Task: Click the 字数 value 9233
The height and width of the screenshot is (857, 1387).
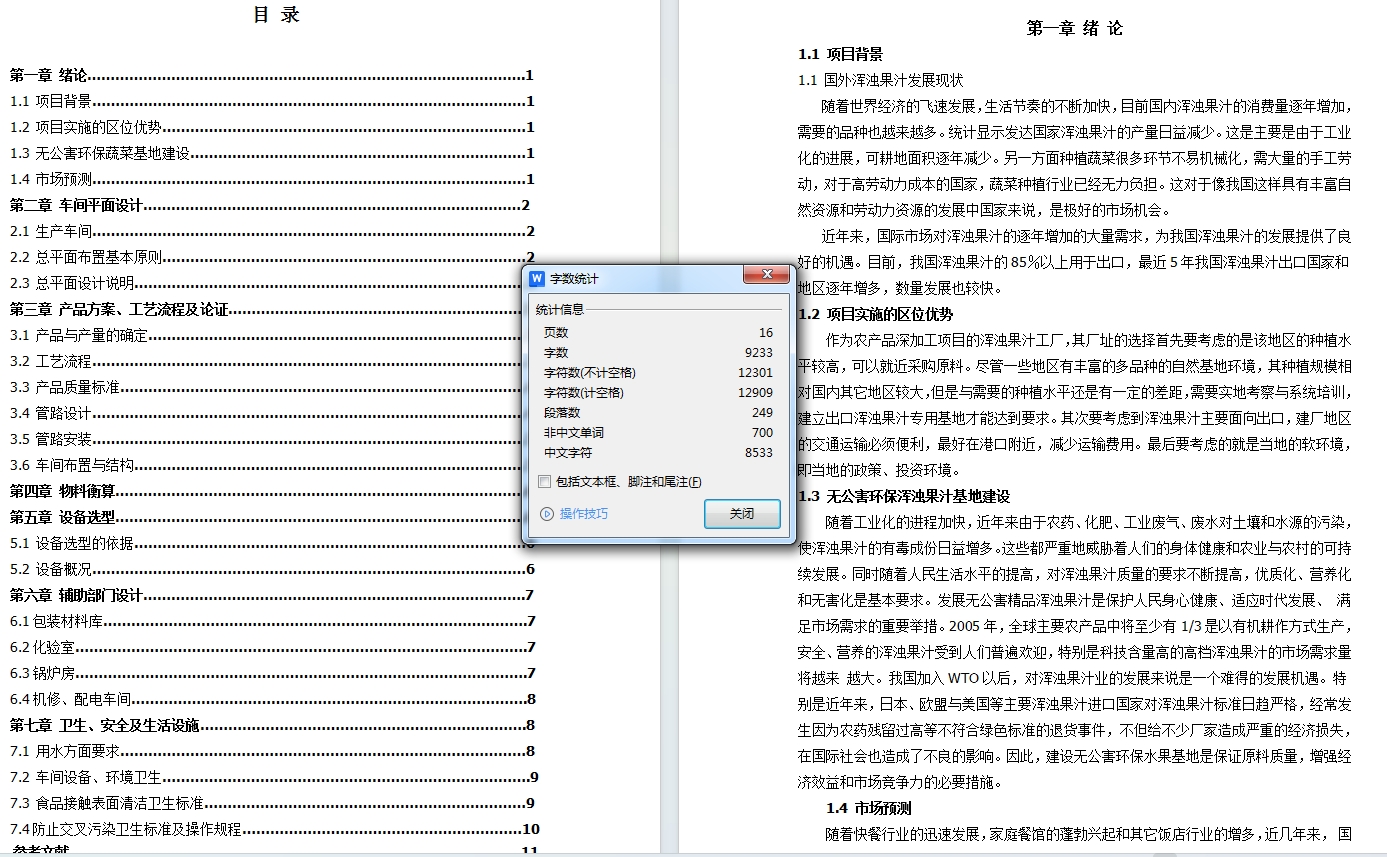Action: pyautogui.click(x=759, y=353)
